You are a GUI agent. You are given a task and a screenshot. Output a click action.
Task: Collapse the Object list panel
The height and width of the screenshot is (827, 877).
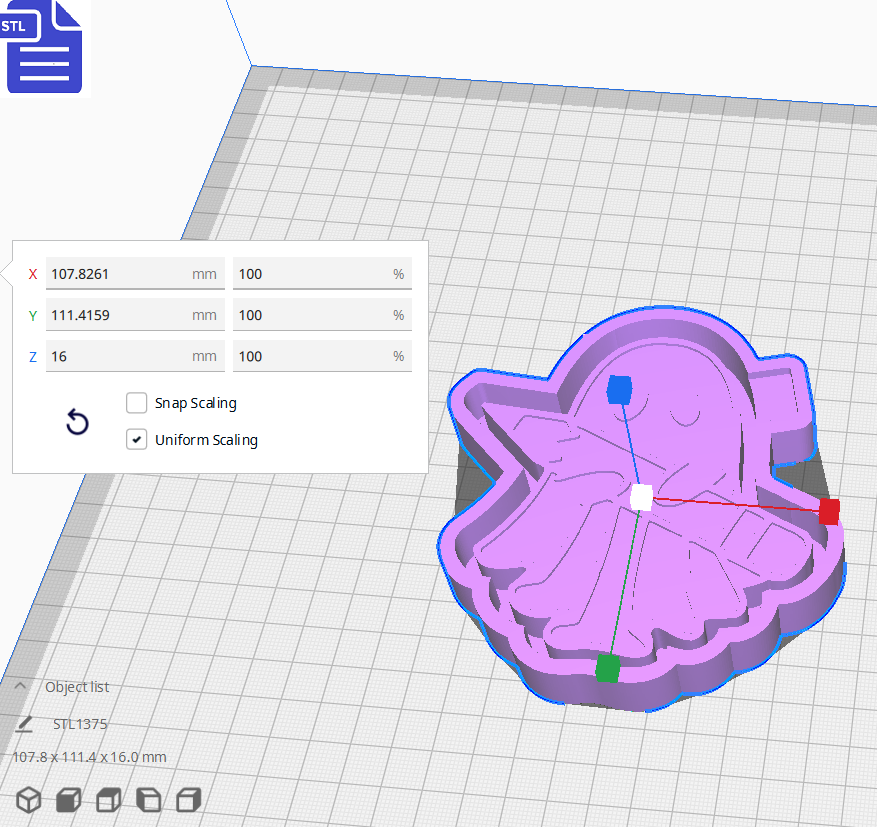point(20,687)
